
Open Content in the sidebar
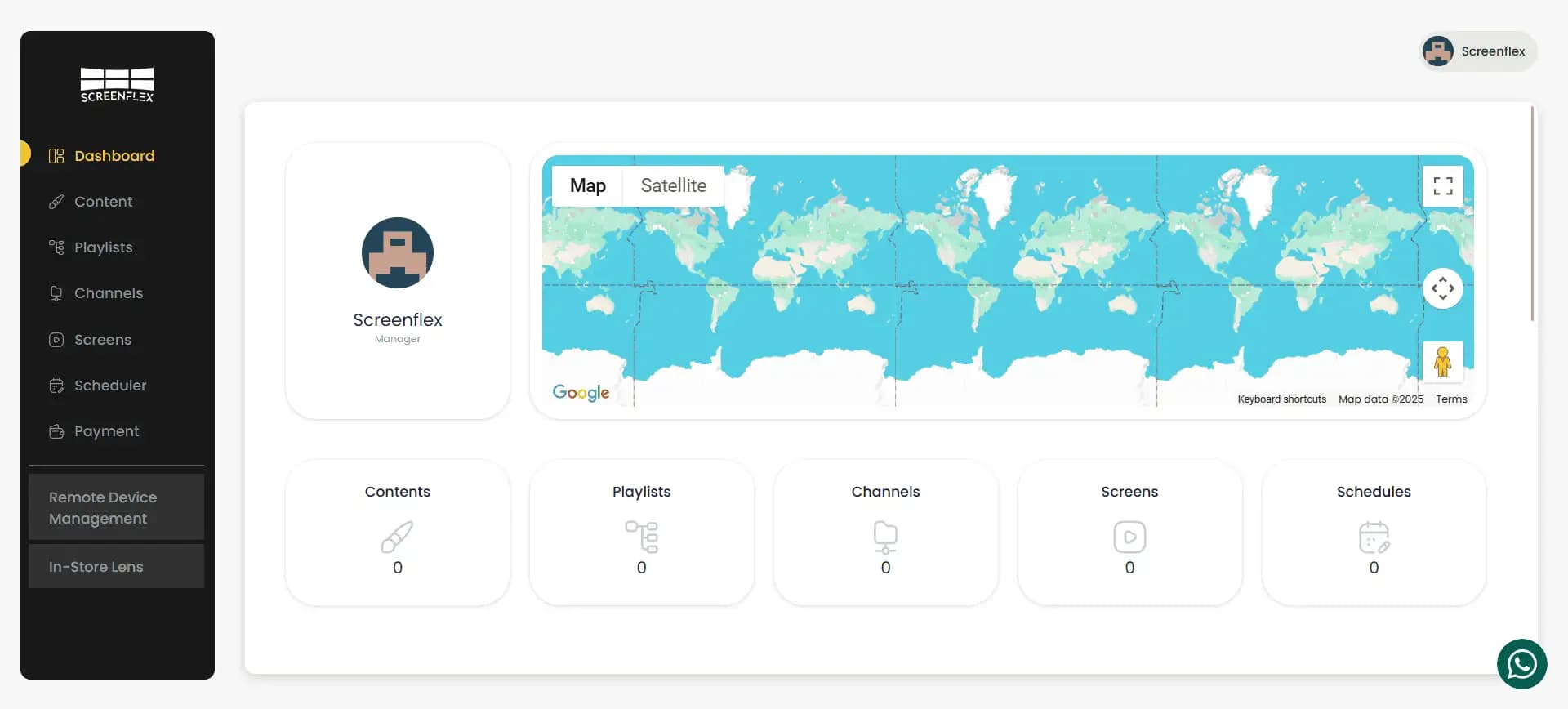[103, 202]
